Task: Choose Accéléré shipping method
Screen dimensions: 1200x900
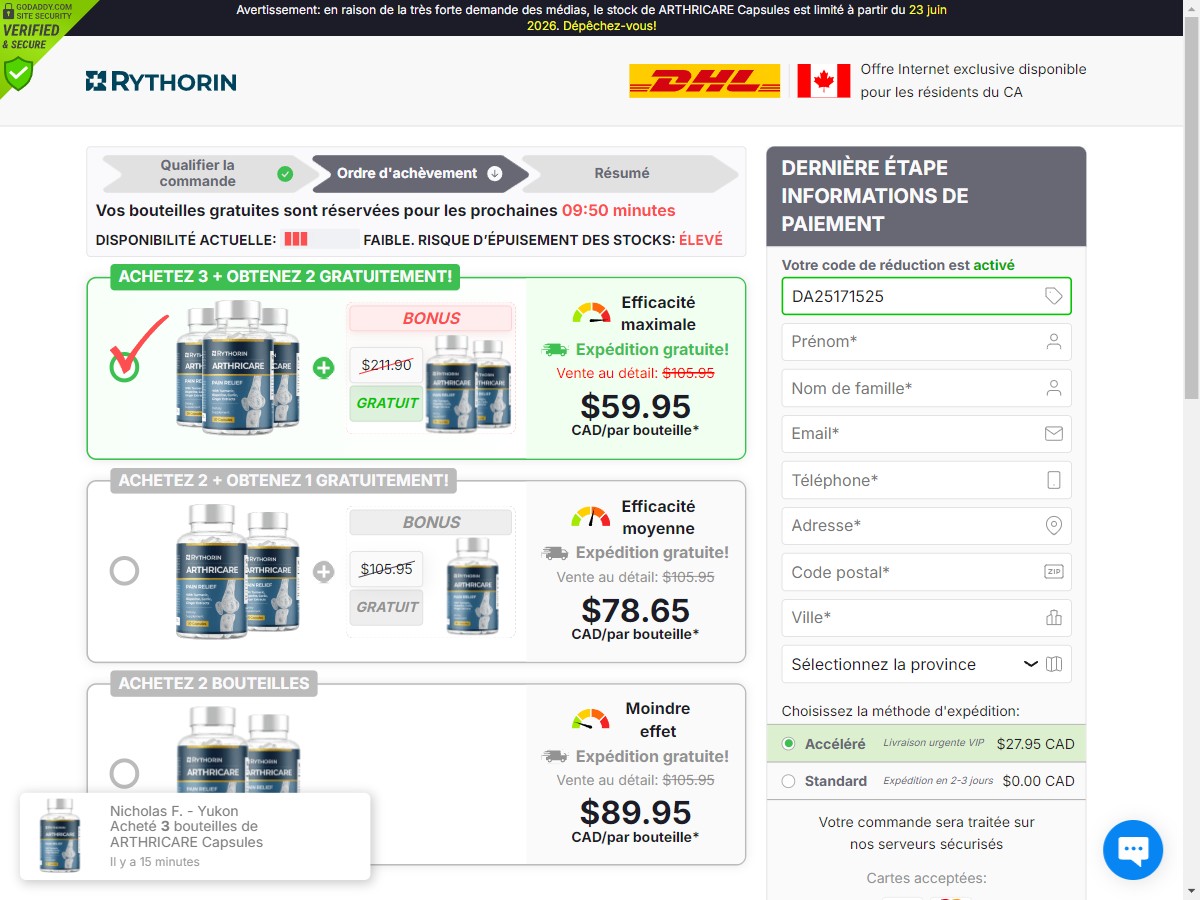Action: point(788,744)
